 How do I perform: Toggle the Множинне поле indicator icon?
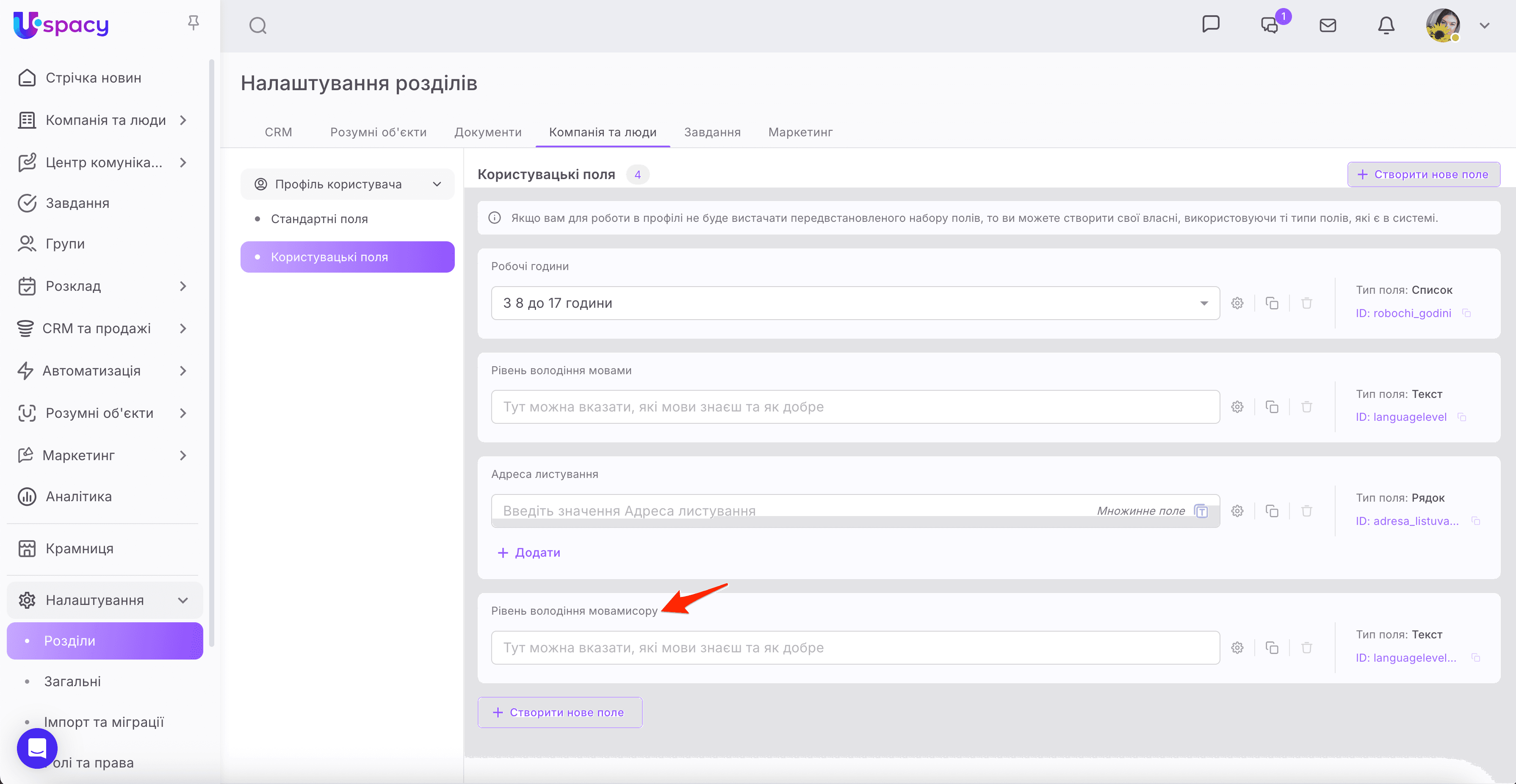coord(1201,511)
